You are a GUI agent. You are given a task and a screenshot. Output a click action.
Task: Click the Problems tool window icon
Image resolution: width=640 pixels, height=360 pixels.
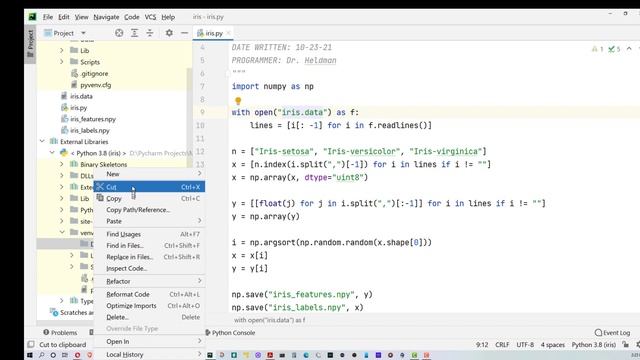click(46, 332)
